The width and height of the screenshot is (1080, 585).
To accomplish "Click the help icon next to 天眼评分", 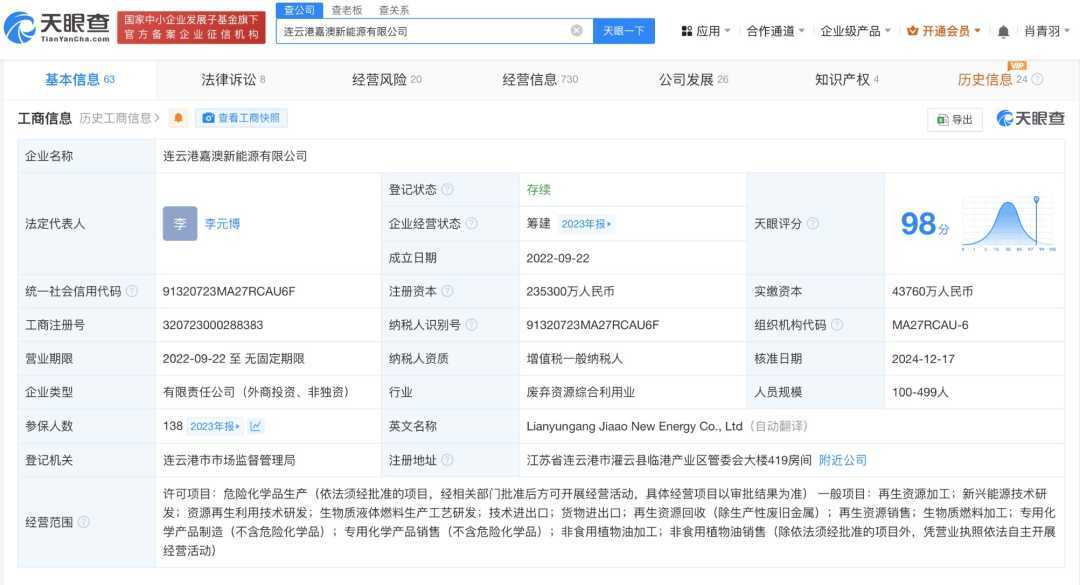I will click(813, 224).
